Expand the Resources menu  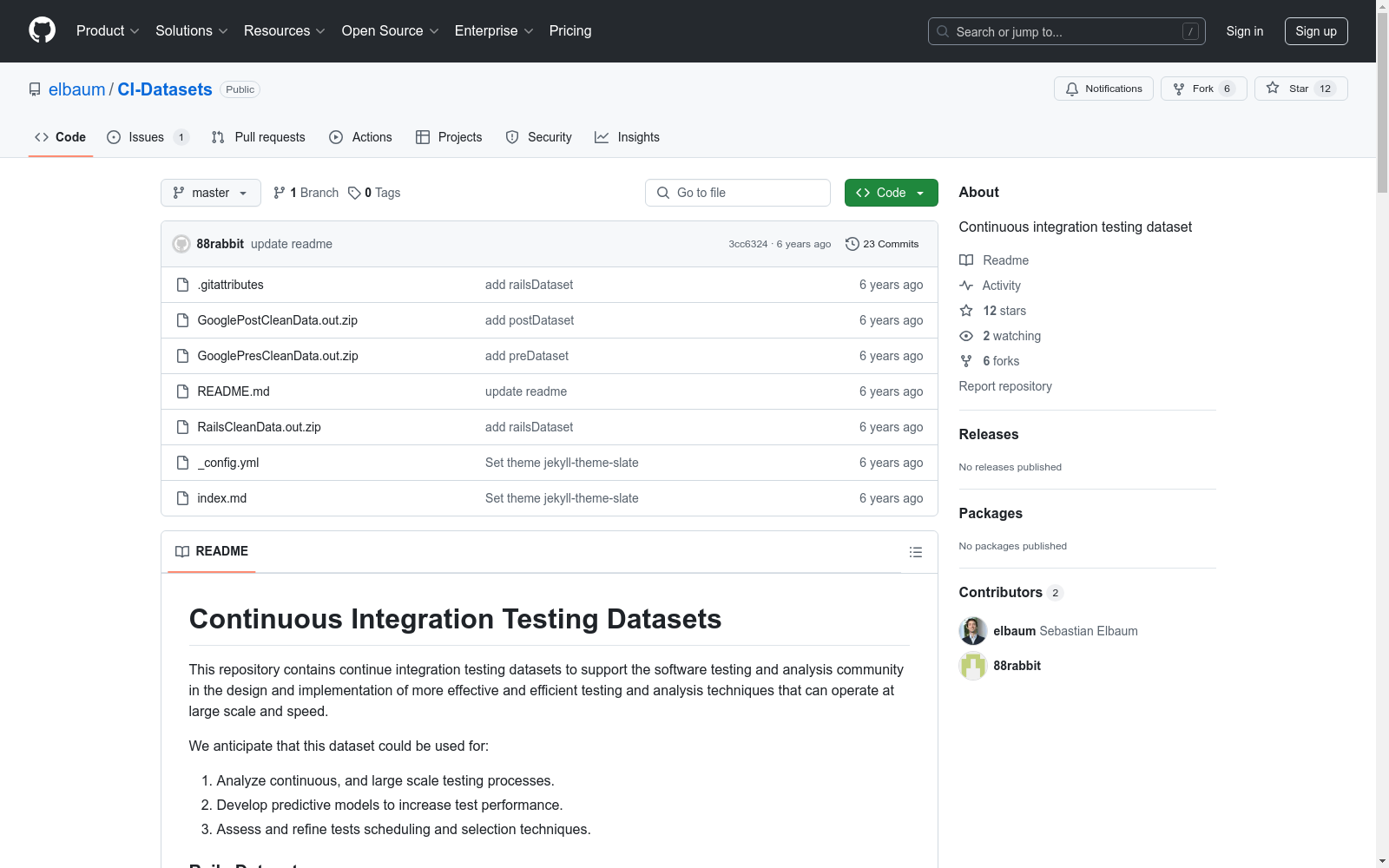[285, 31]
